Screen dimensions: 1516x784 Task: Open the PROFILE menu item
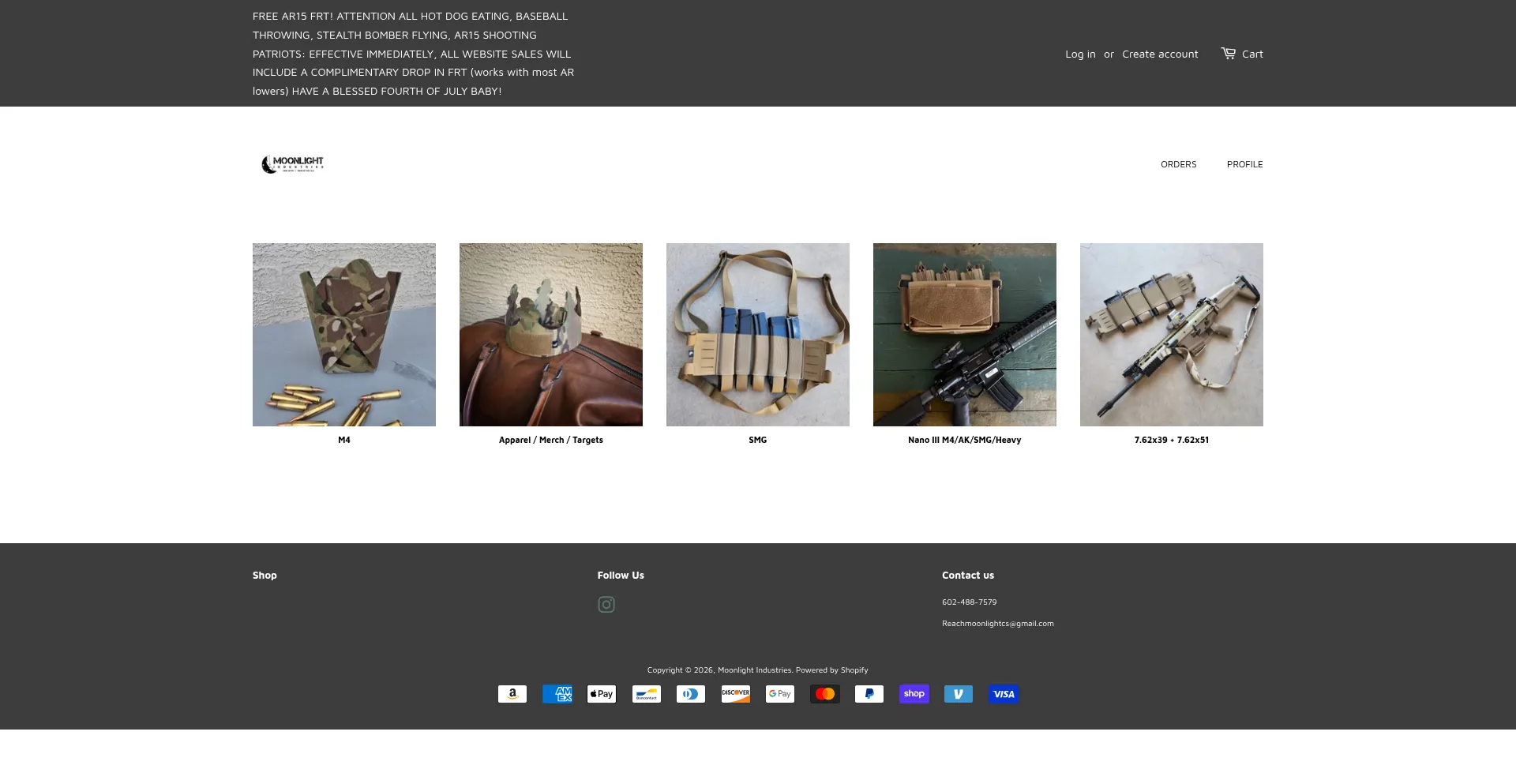[x=1244, y=164]
